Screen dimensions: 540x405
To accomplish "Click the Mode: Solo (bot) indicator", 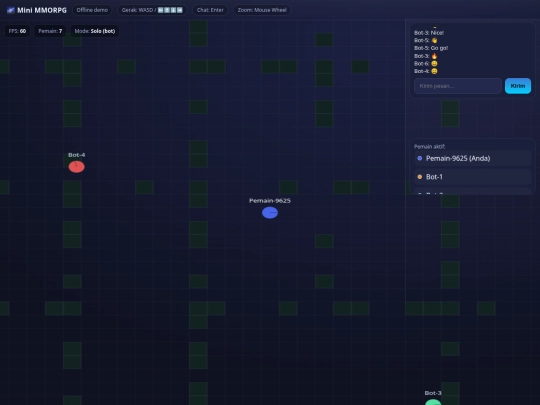I will click(x=95, y=31).
